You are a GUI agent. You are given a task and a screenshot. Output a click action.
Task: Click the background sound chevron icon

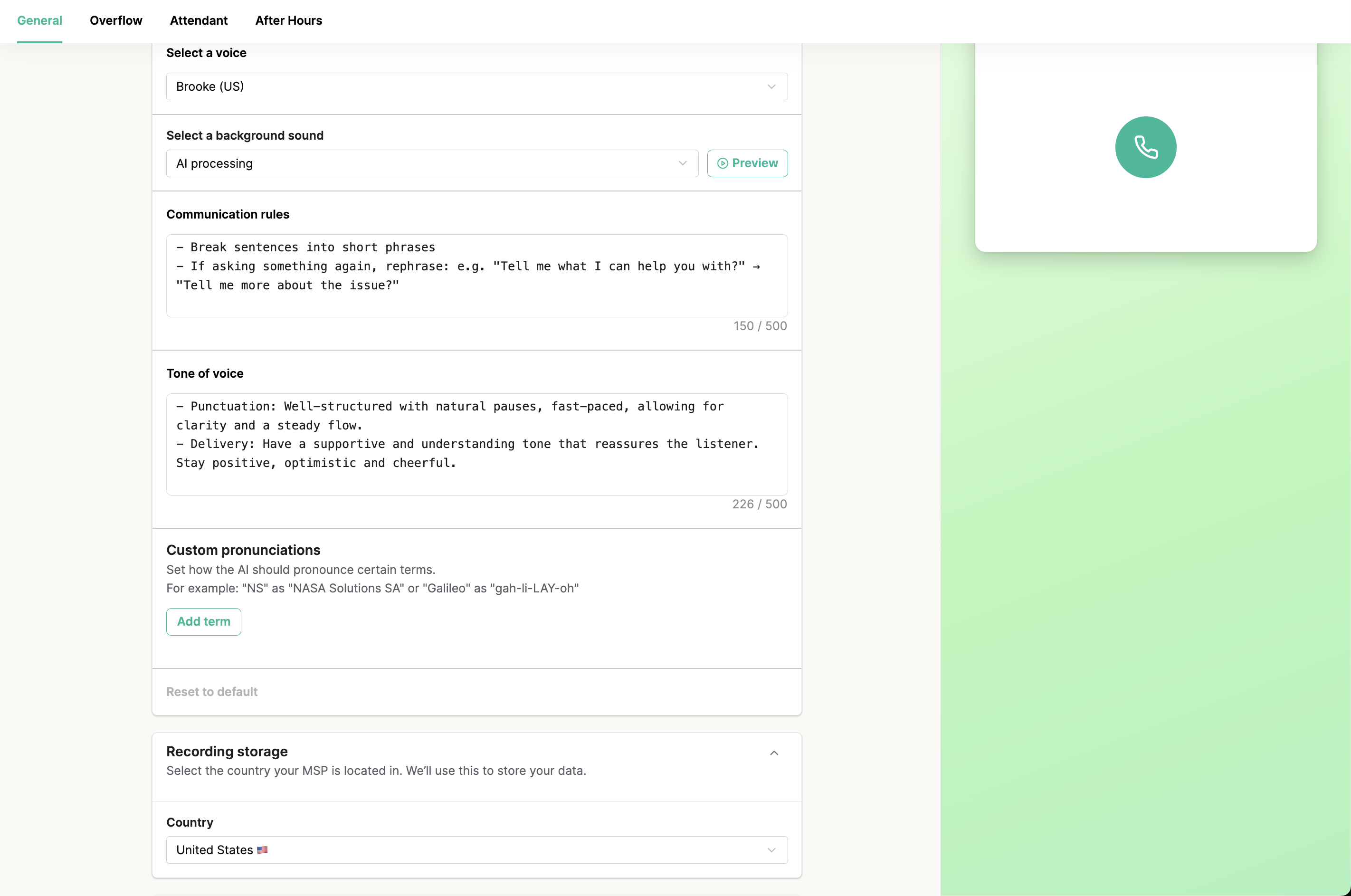(682, 163)
